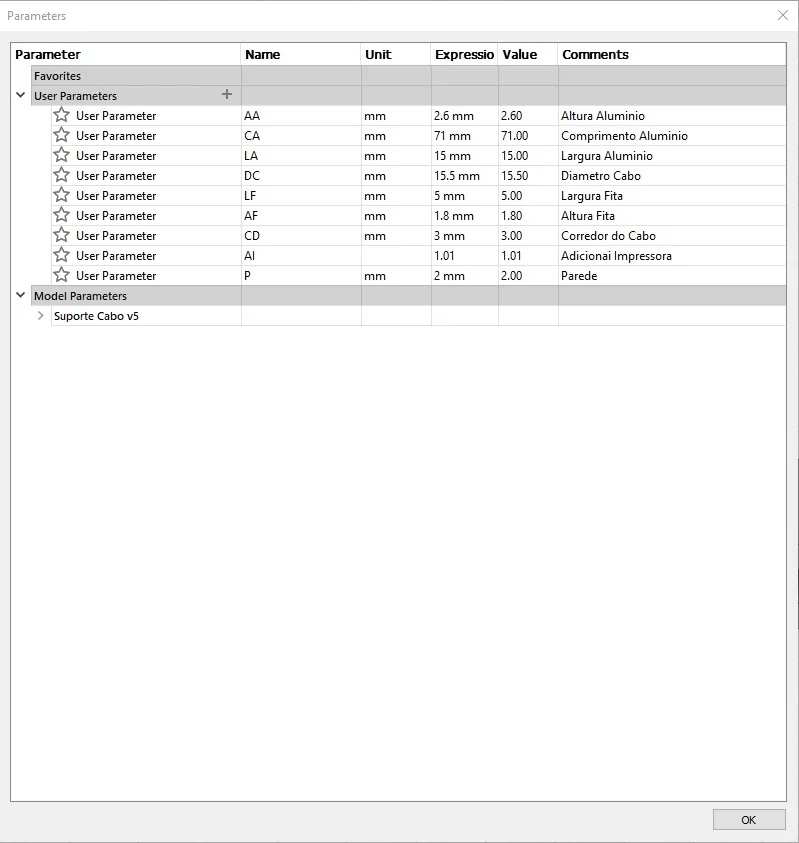Viewport: 799px width, 843px height.
Task: Click unit cell of LF parameter row
Action: pyautogui.click(x=396, y=196)
